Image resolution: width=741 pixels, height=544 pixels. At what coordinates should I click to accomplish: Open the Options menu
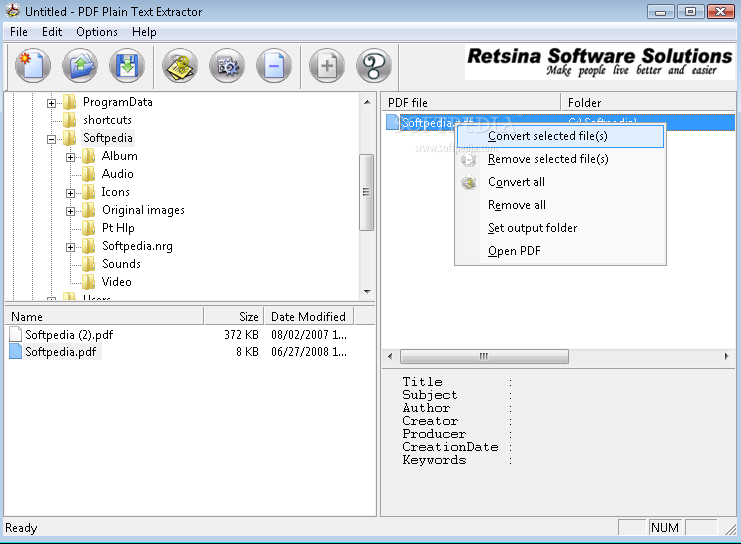click(x=97, y=32)
